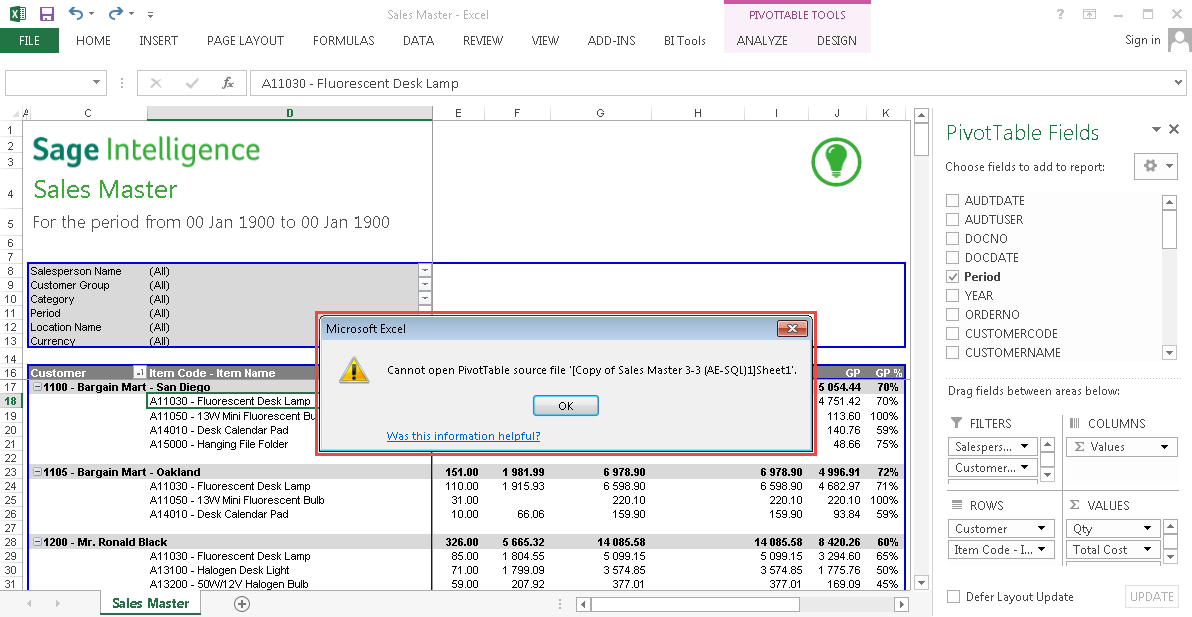1192x617 pixels.
Task: Click the warning triangle icon in dialog
Action: tap(353, 370)
